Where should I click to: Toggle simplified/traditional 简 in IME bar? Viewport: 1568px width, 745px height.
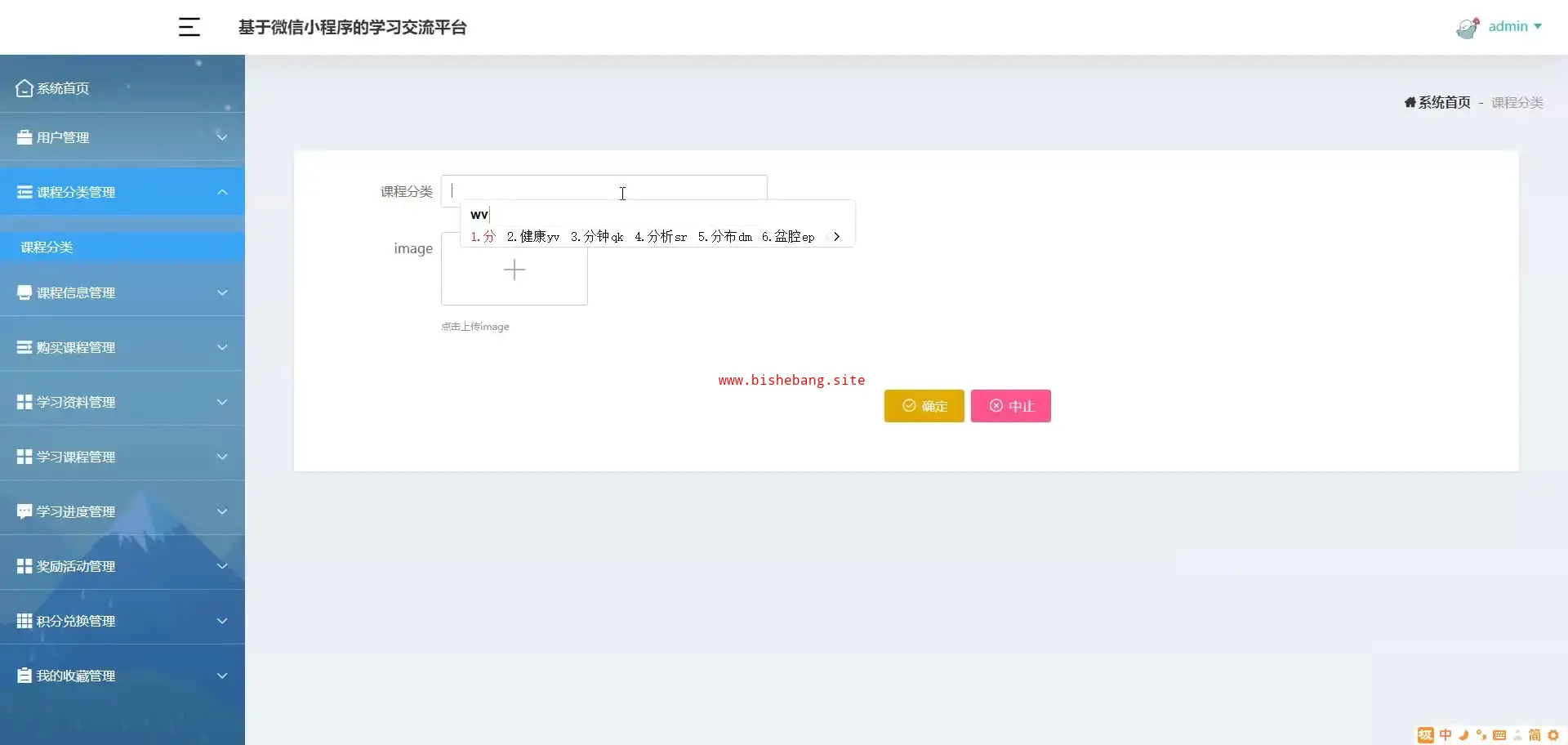pyautogui.click(x=1535, y=735)
